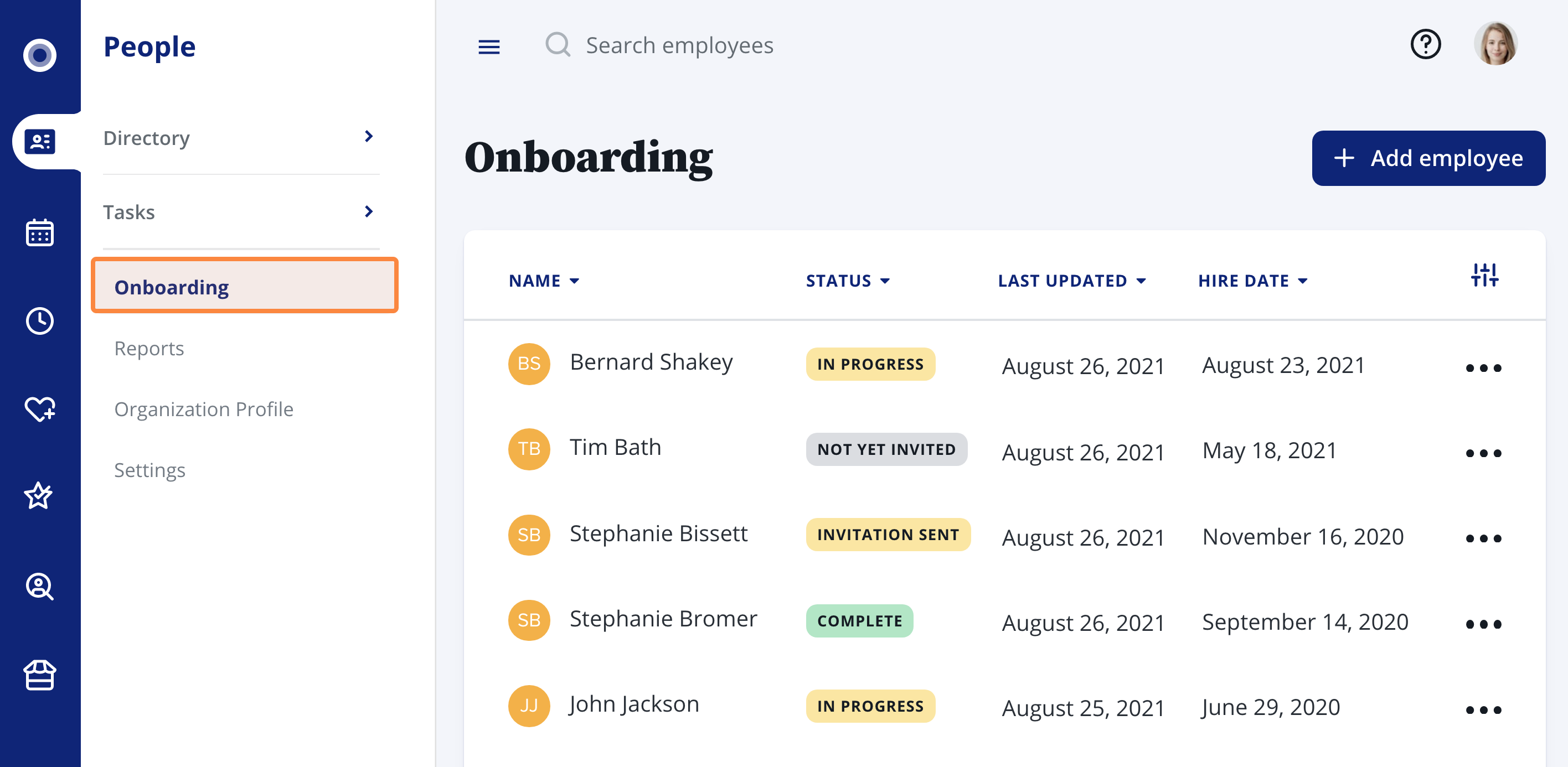Click the table filter sliders icon
Screen dimensions: 1568x767
[x=1484, y=275]
